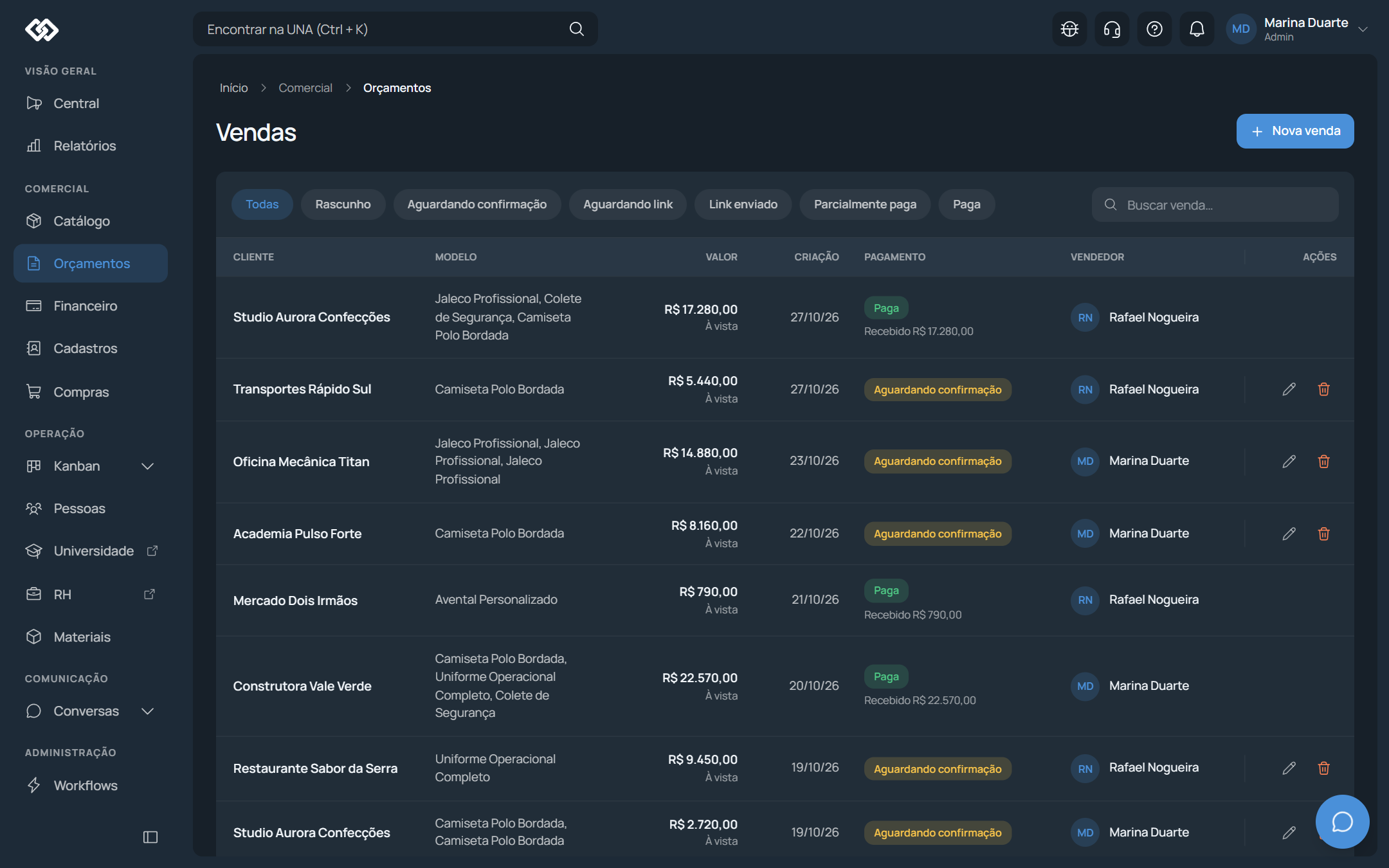This screenshot has width=1389, height=868.
Task: Select the Todas filter tab
Action: (262, 204)
